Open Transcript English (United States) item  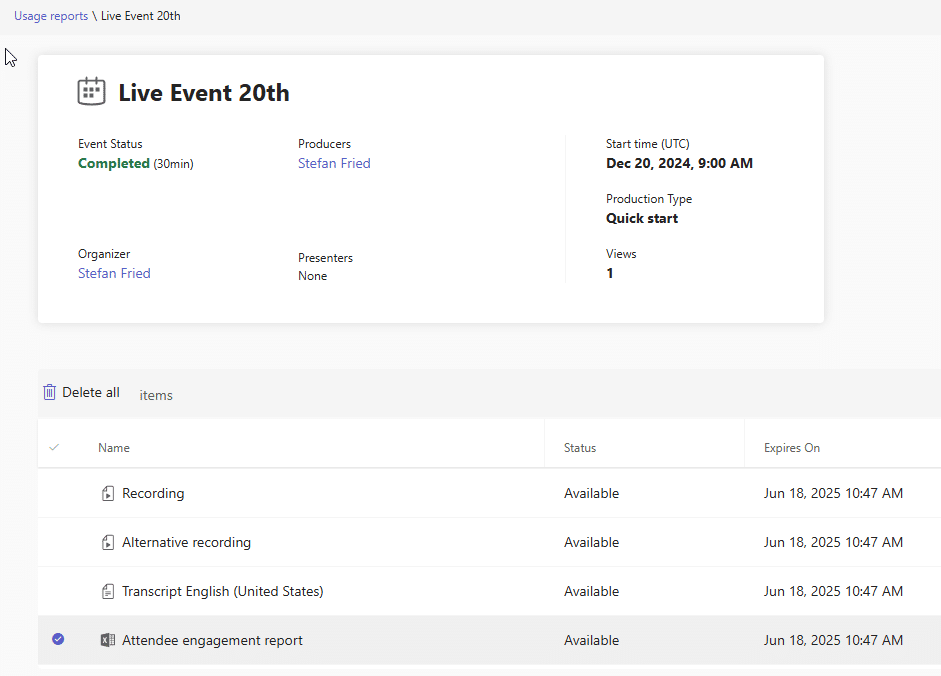point(222,592)
